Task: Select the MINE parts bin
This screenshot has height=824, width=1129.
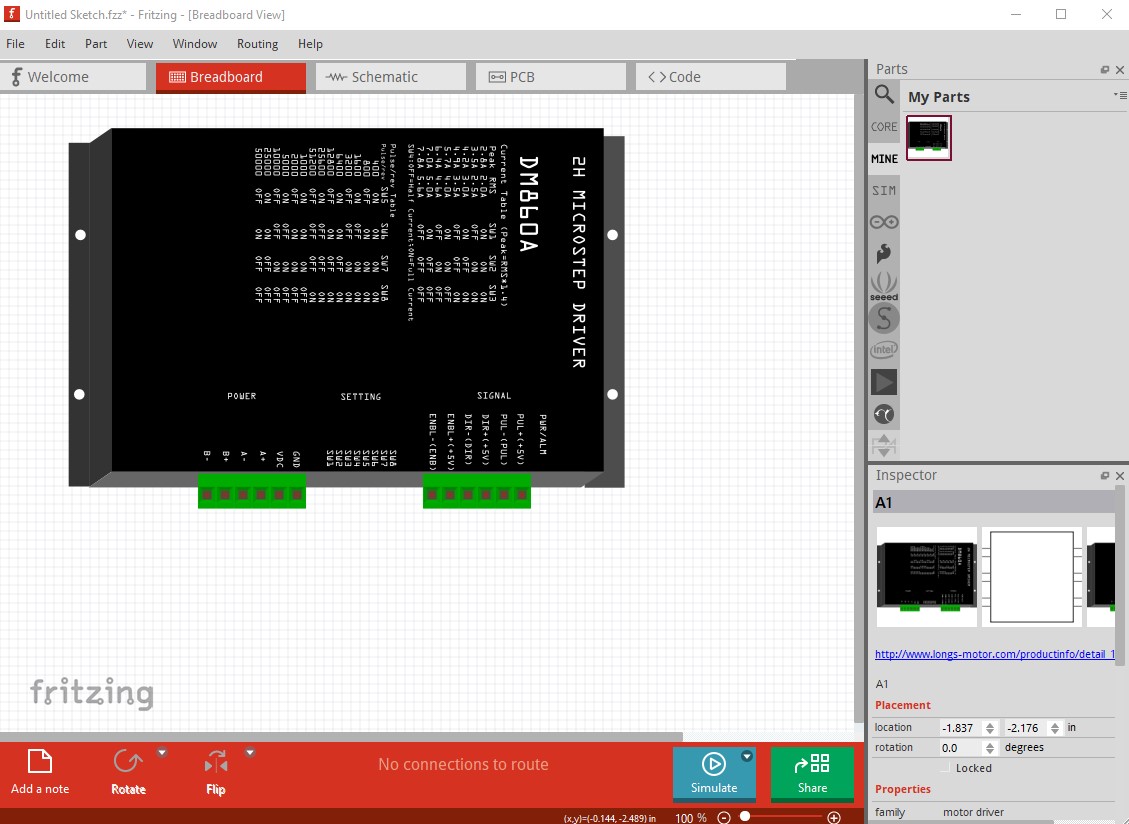Action: [x=884, y=158]
